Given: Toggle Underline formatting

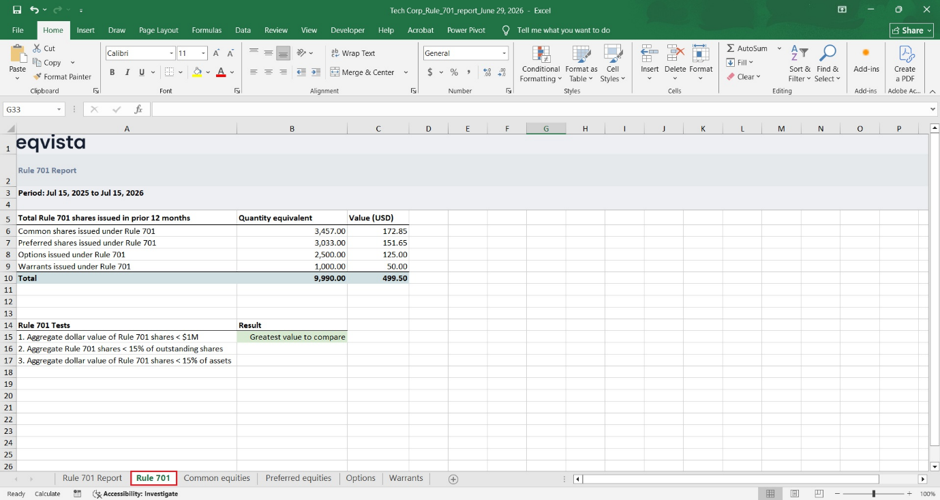Looking at the screenshot, I should pos(141,72).
